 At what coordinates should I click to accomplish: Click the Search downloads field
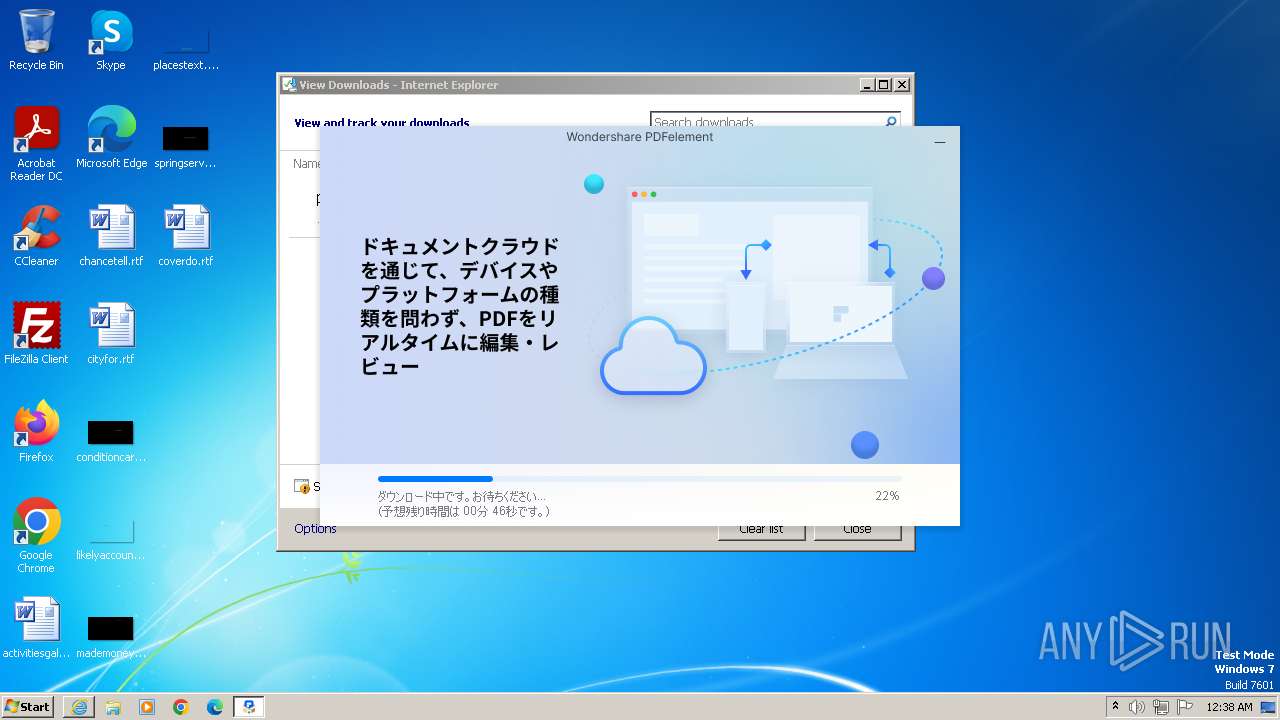click(x=765, y=122)
